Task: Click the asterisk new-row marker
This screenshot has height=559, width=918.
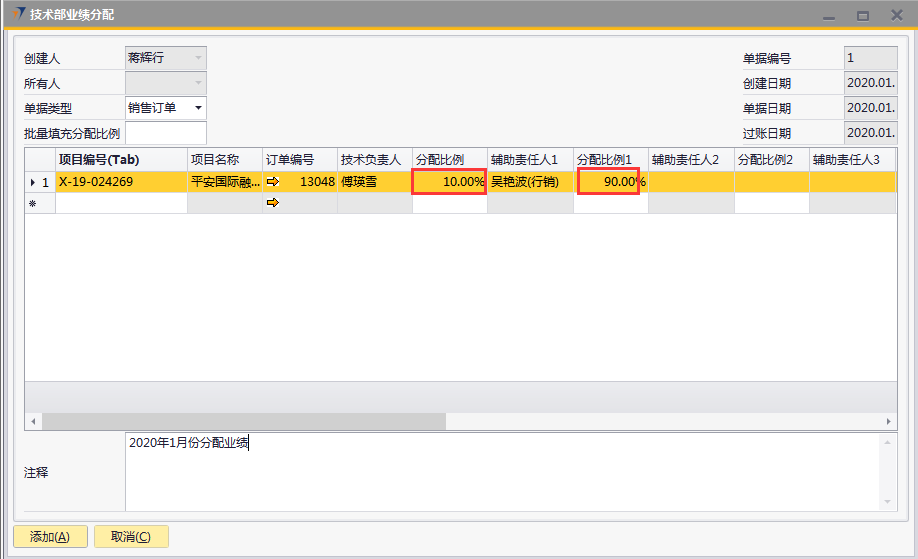Action: click(33, 203)
